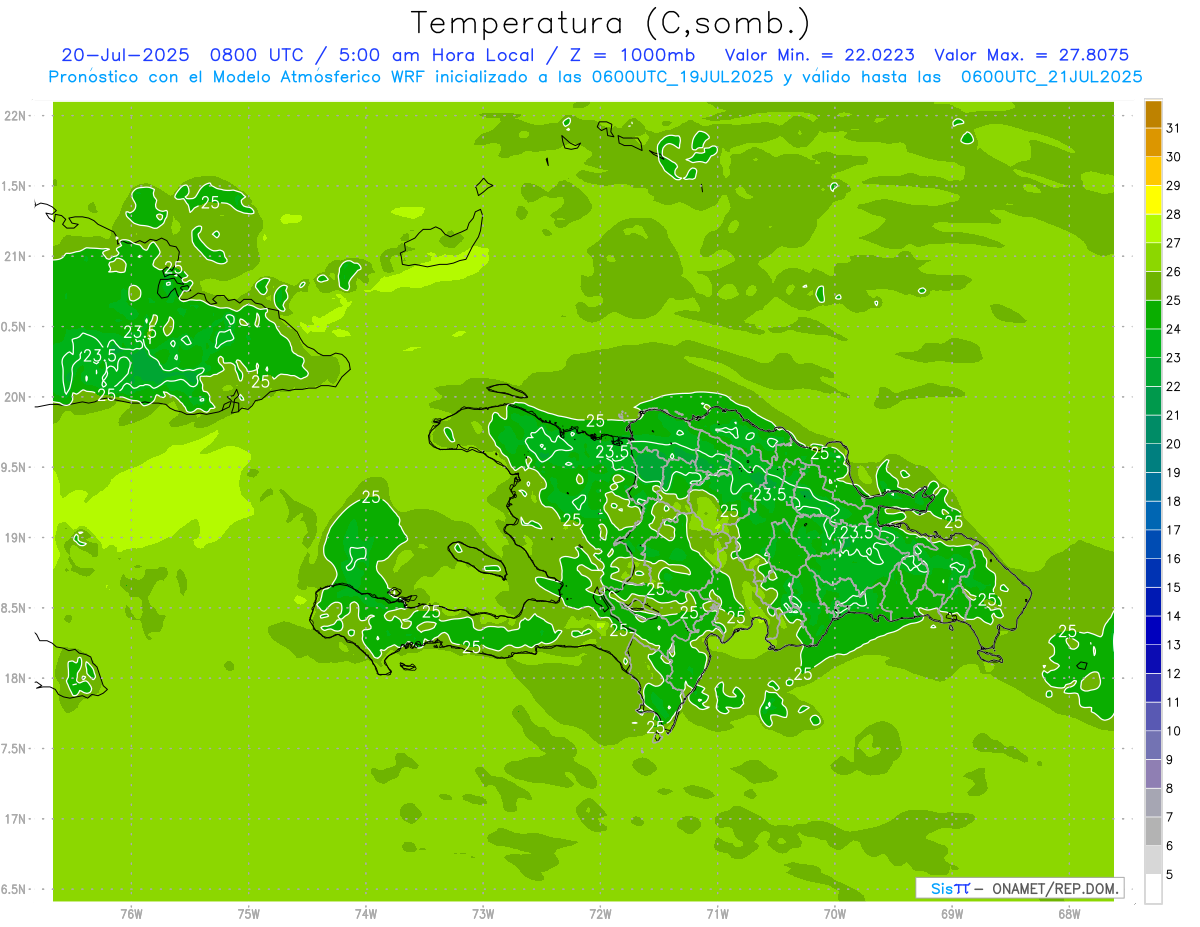Click the '71W' longitude axis label
The height and width of the screenshot is (927, 1200).
click(718, 914)
